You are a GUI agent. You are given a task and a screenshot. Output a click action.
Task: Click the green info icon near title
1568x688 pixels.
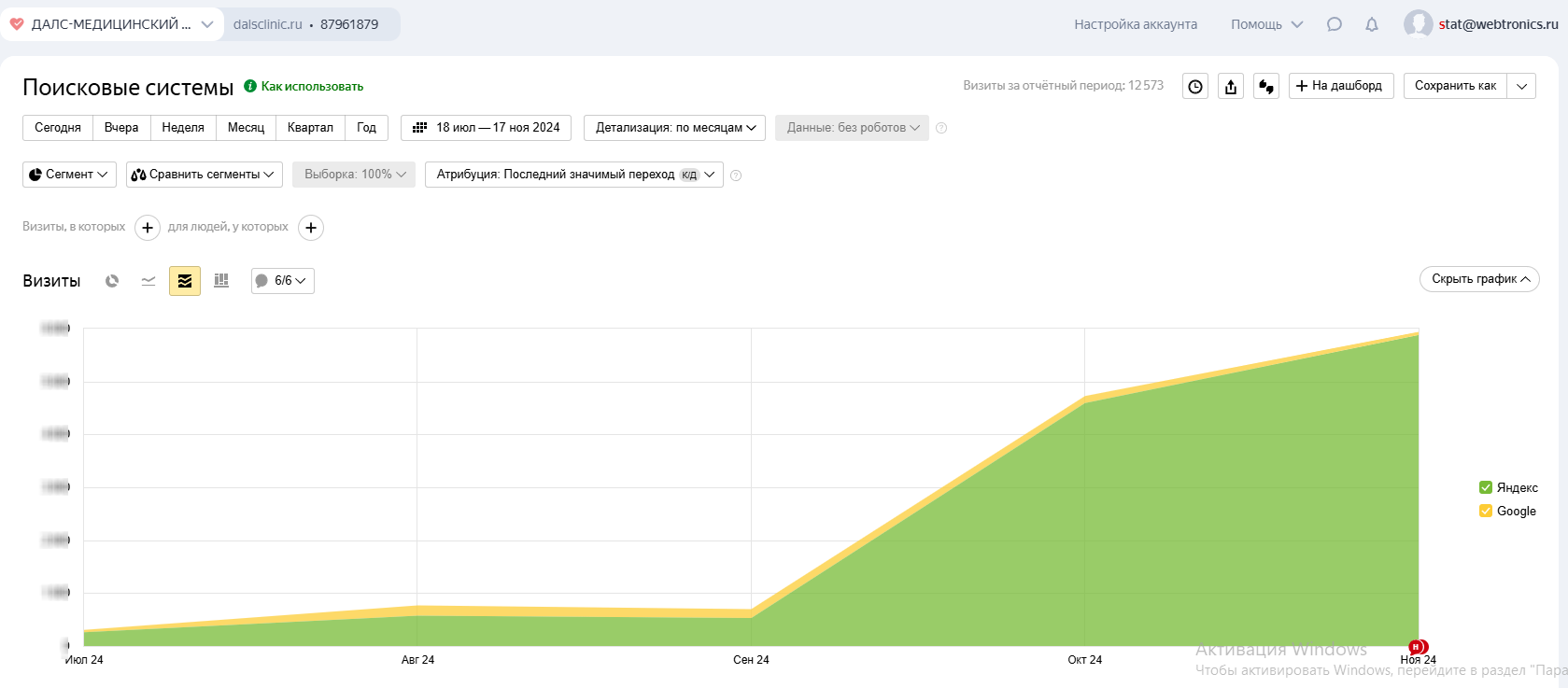(x=250, y=86)
